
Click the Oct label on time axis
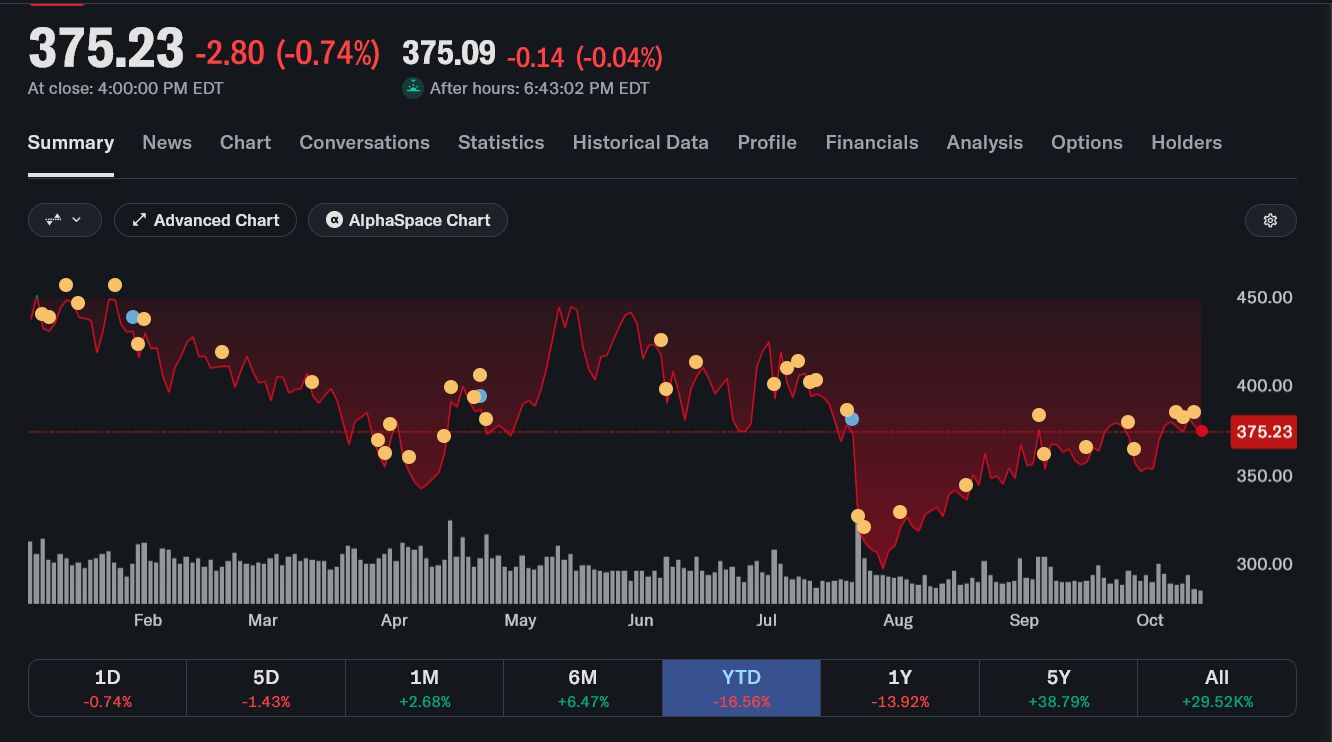(x=1150, y=620)
